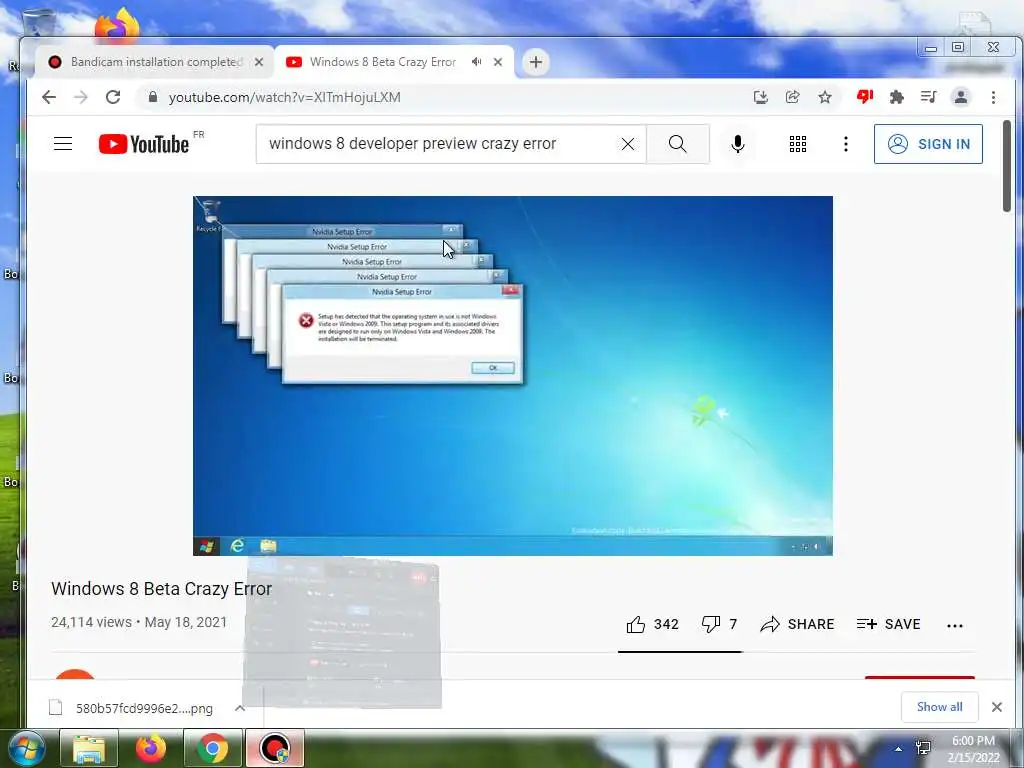Viewport: 1024px width, 768px height.
Task: Expand options for downloaded png file
Action: [x=240, y=708]
